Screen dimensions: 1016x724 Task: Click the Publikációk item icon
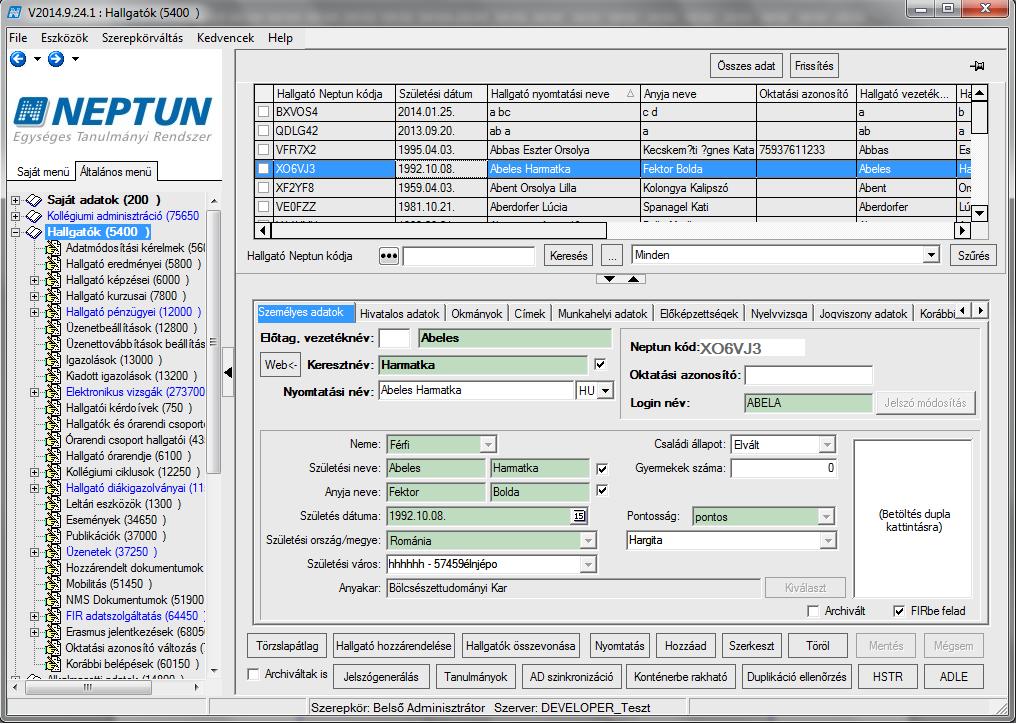coord(53,536)
